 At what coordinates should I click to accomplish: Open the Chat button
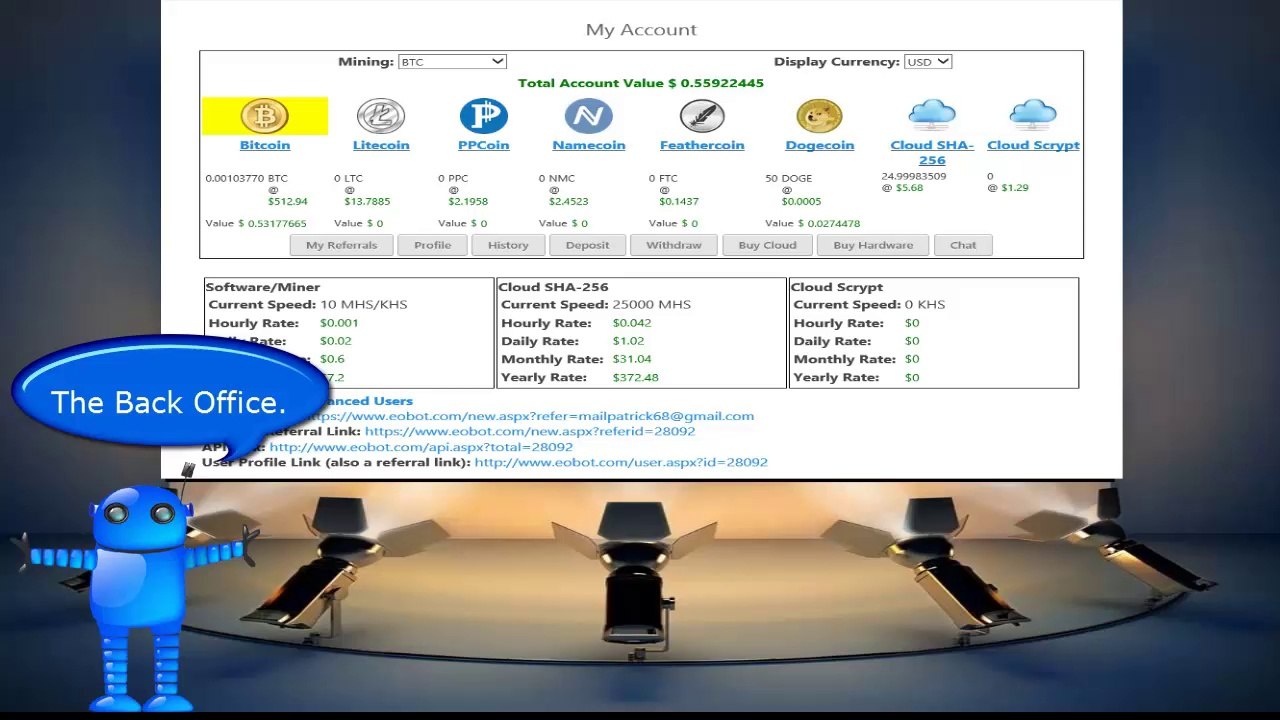coord(963,245)
